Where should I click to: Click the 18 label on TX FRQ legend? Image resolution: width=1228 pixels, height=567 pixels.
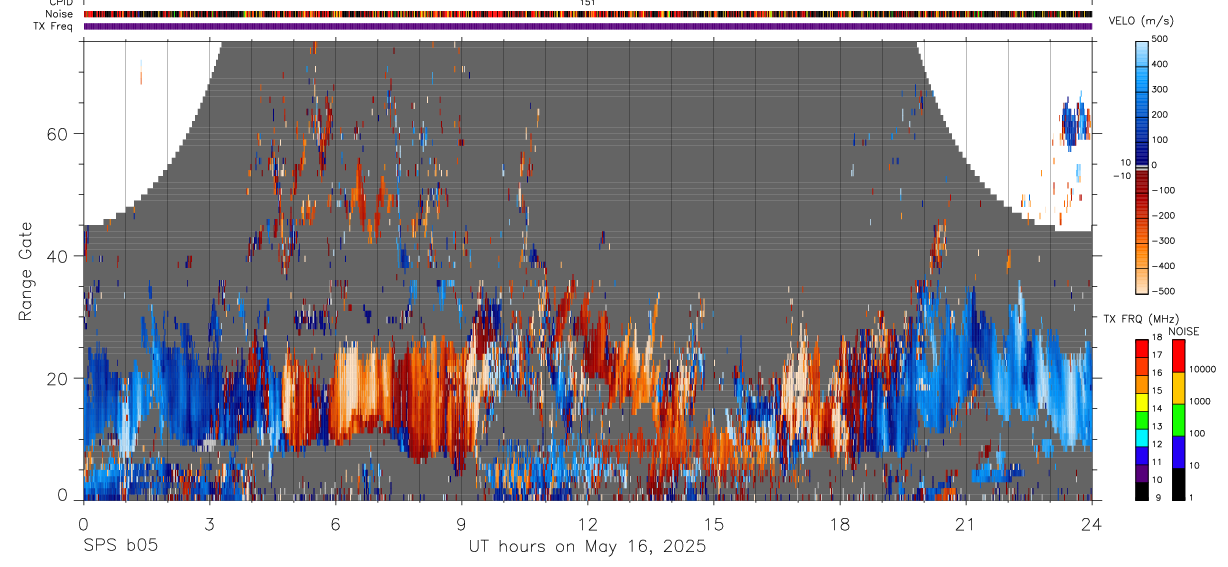[x=1157, y=338]
